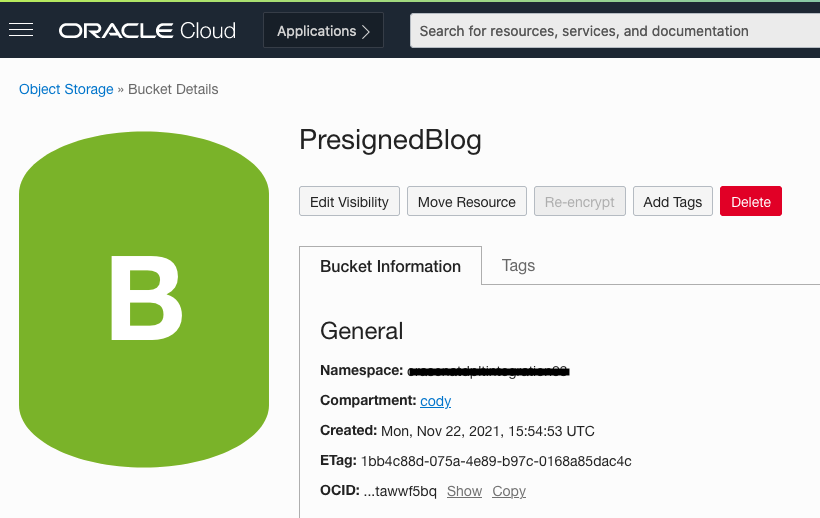820x518 pixels.
Task: Click the Bucket Details breadcrumb text
Action: click(x=173, y=89)
